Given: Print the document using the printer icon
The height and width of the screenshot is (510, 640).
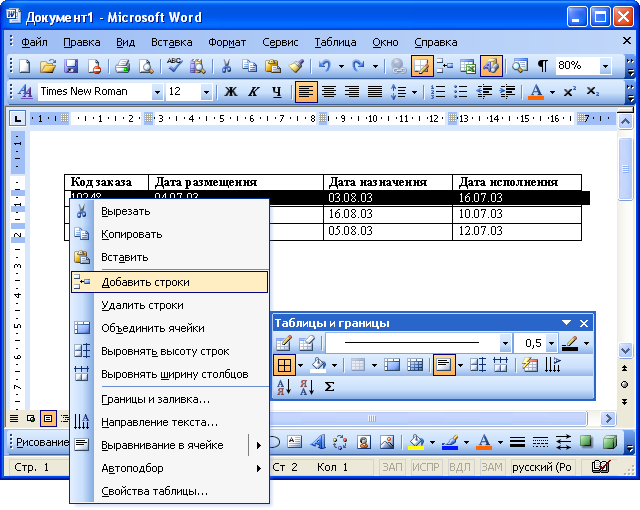Looking at the screenshot, I should click(x=122, y=66).
